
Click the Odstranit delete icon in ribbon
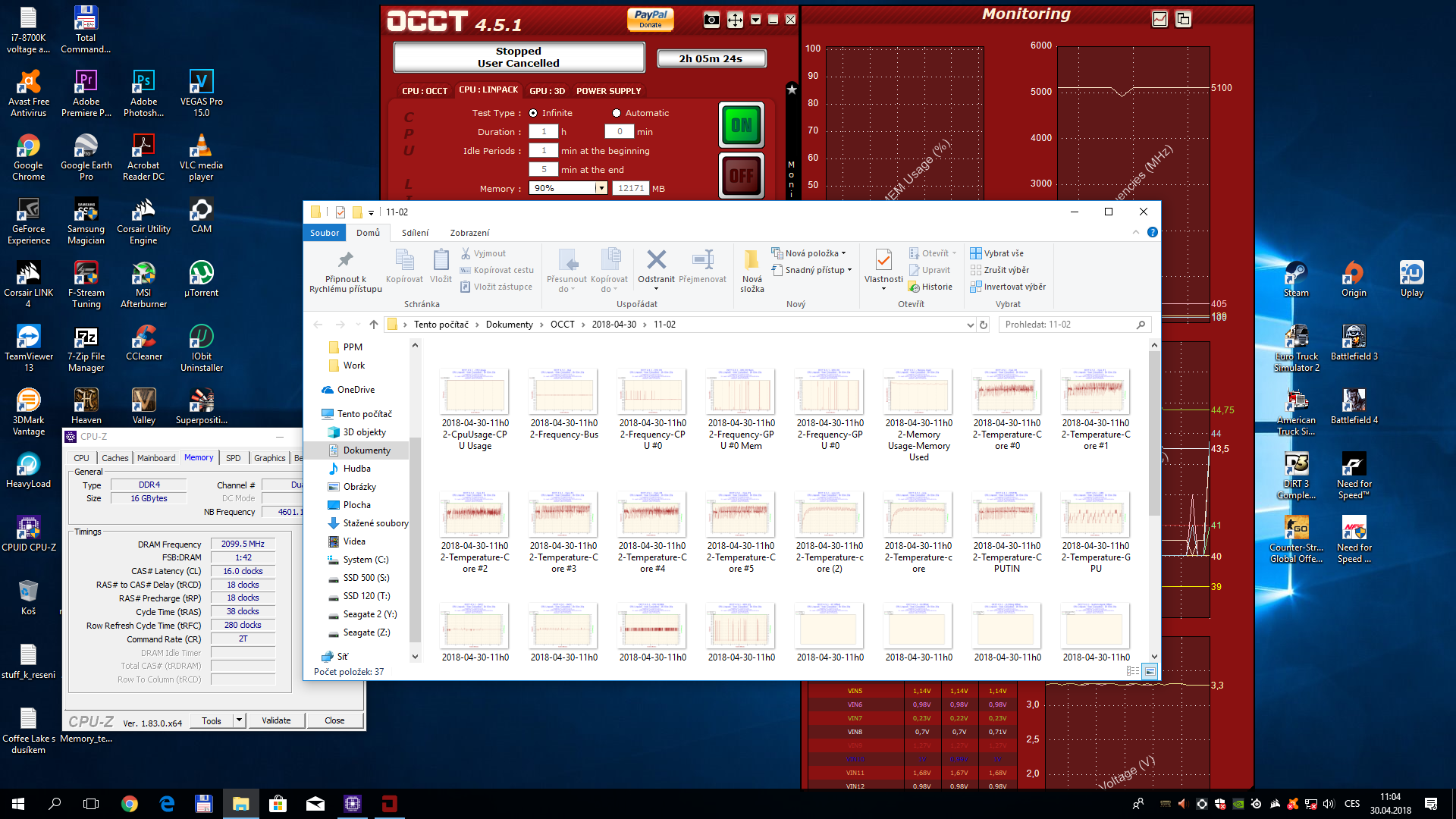point(656,261)
